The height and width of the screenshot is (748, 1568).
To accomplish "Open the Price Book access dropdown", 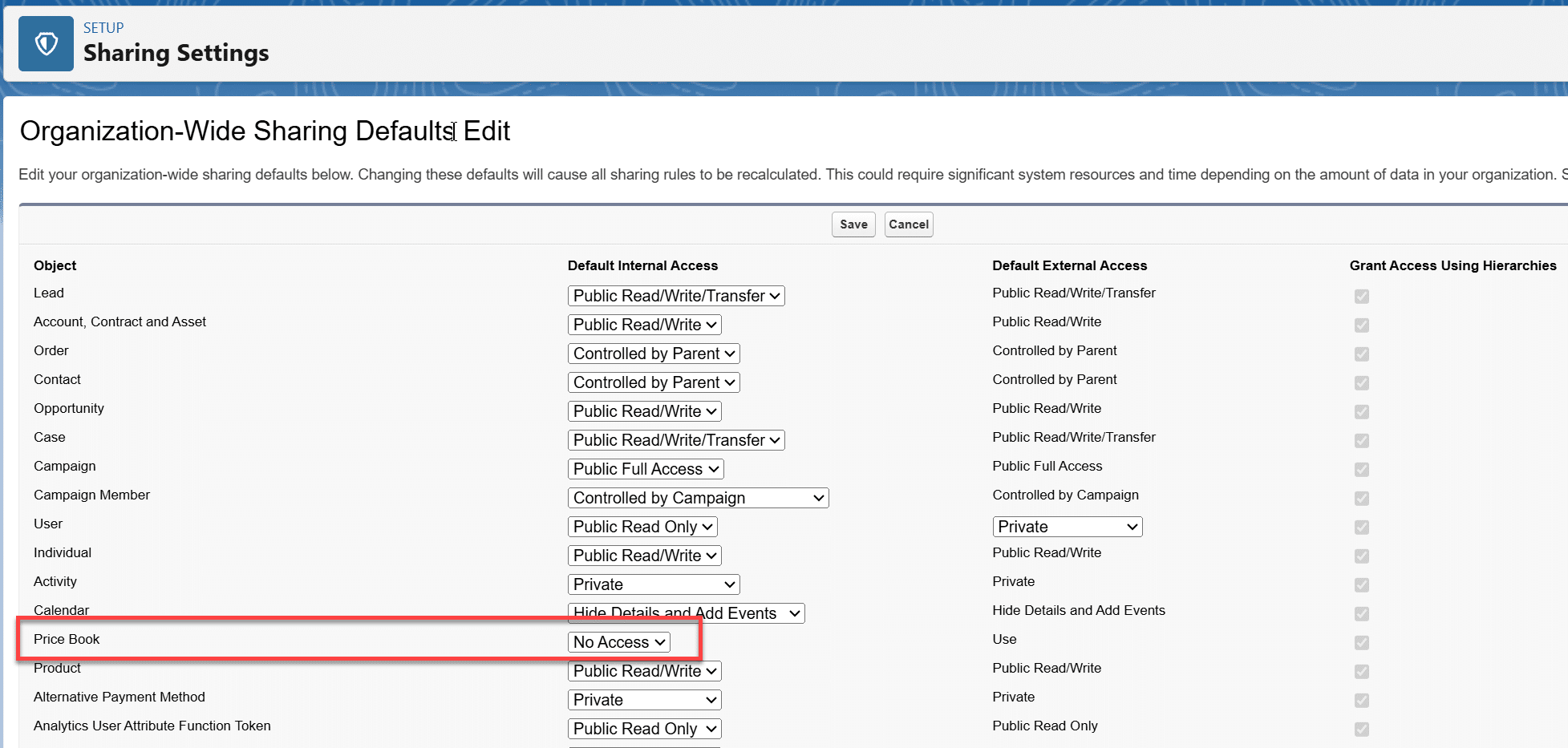I will point(618,642).
